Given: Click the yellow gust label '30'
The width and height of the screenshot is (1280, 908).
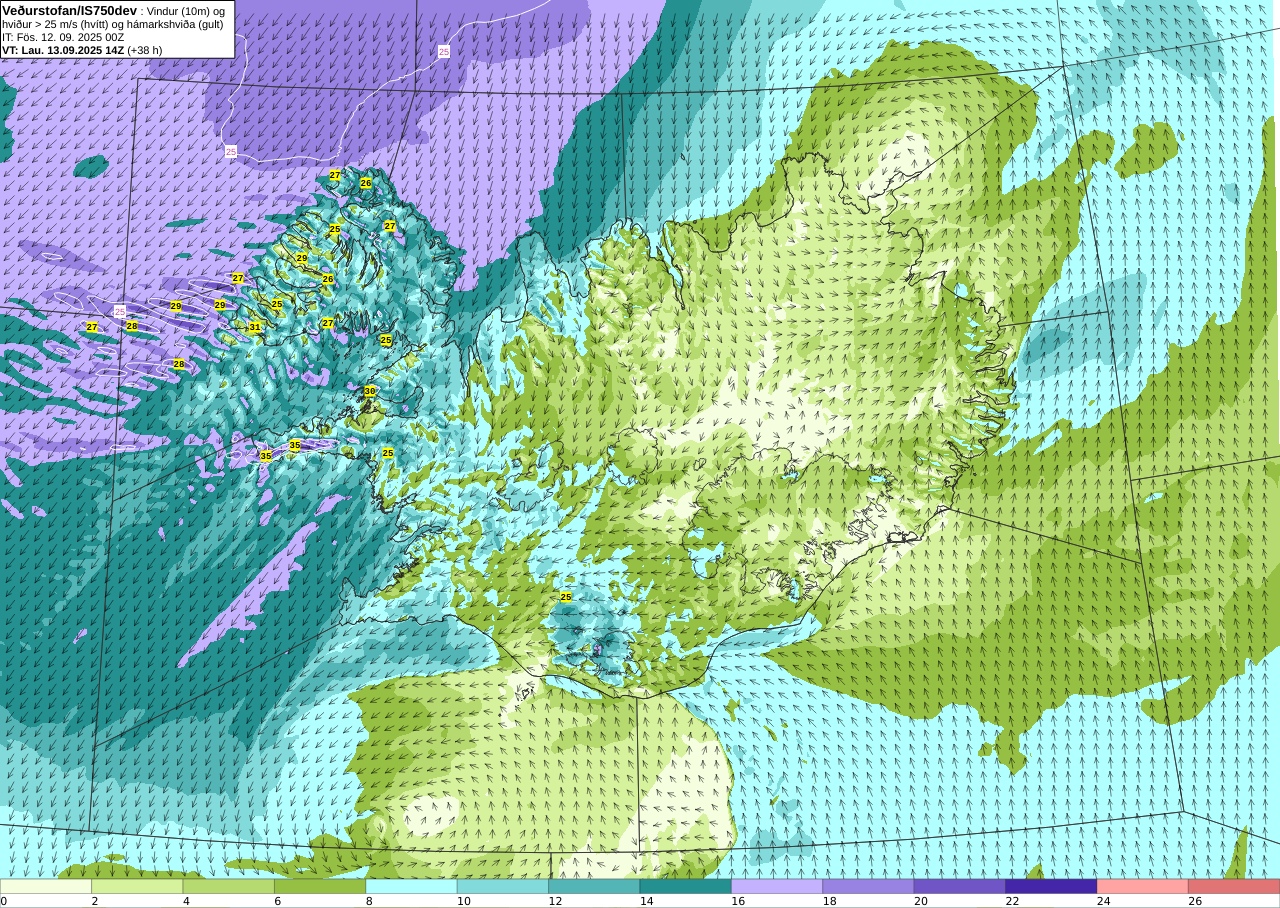Looking at the screenshot, I should 370,391.
